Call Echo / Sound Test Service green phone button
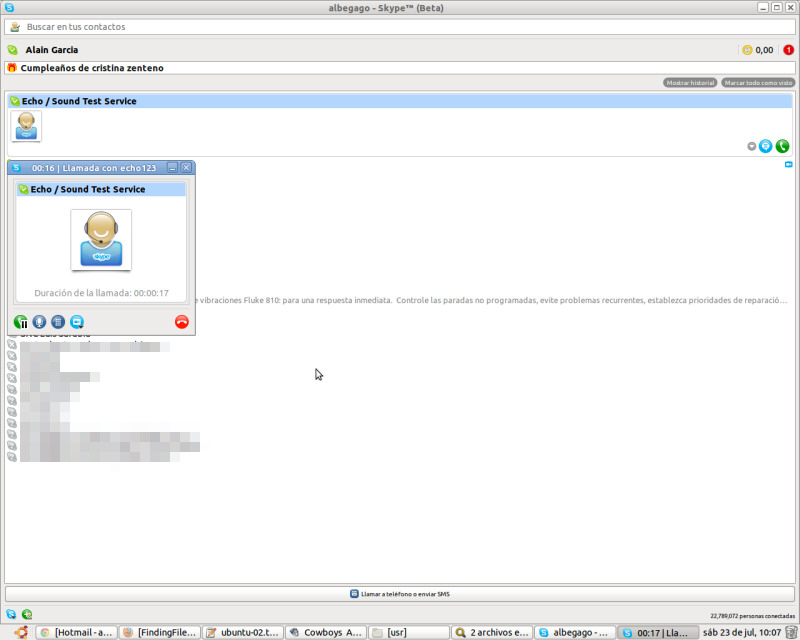 click(x=782, y=146)
